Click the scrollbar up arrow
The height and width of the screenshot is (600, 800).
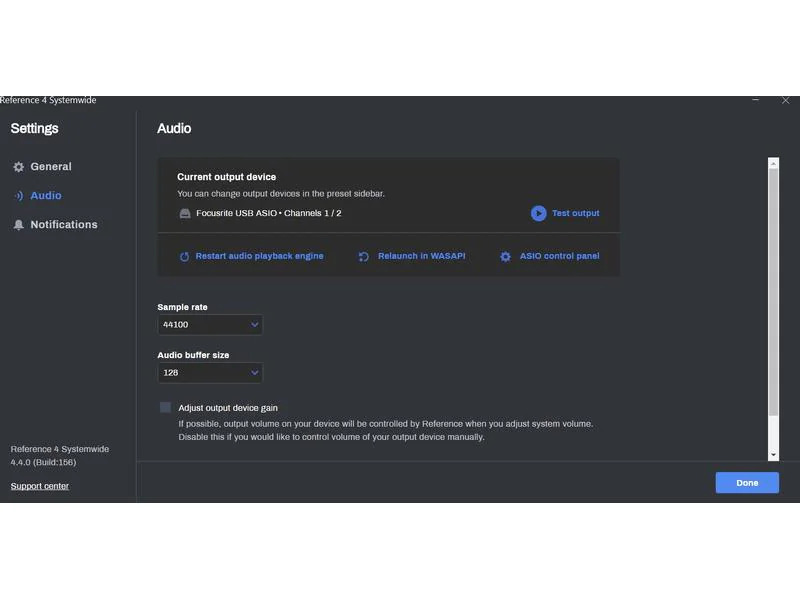[x=773, y=163]
